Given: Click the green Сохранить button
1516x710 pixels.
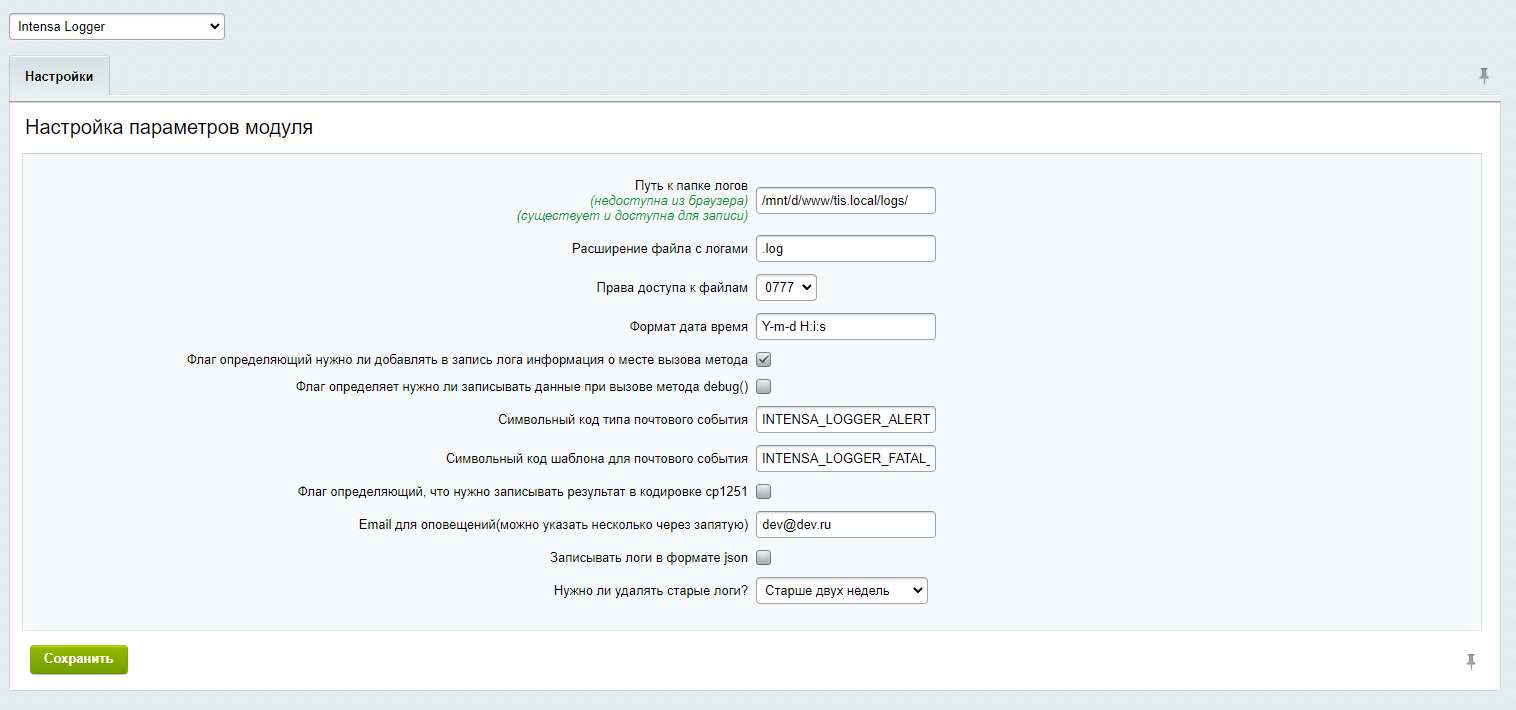Looking at the screenshot, I should pyautogui.click(x=79, y=660).
